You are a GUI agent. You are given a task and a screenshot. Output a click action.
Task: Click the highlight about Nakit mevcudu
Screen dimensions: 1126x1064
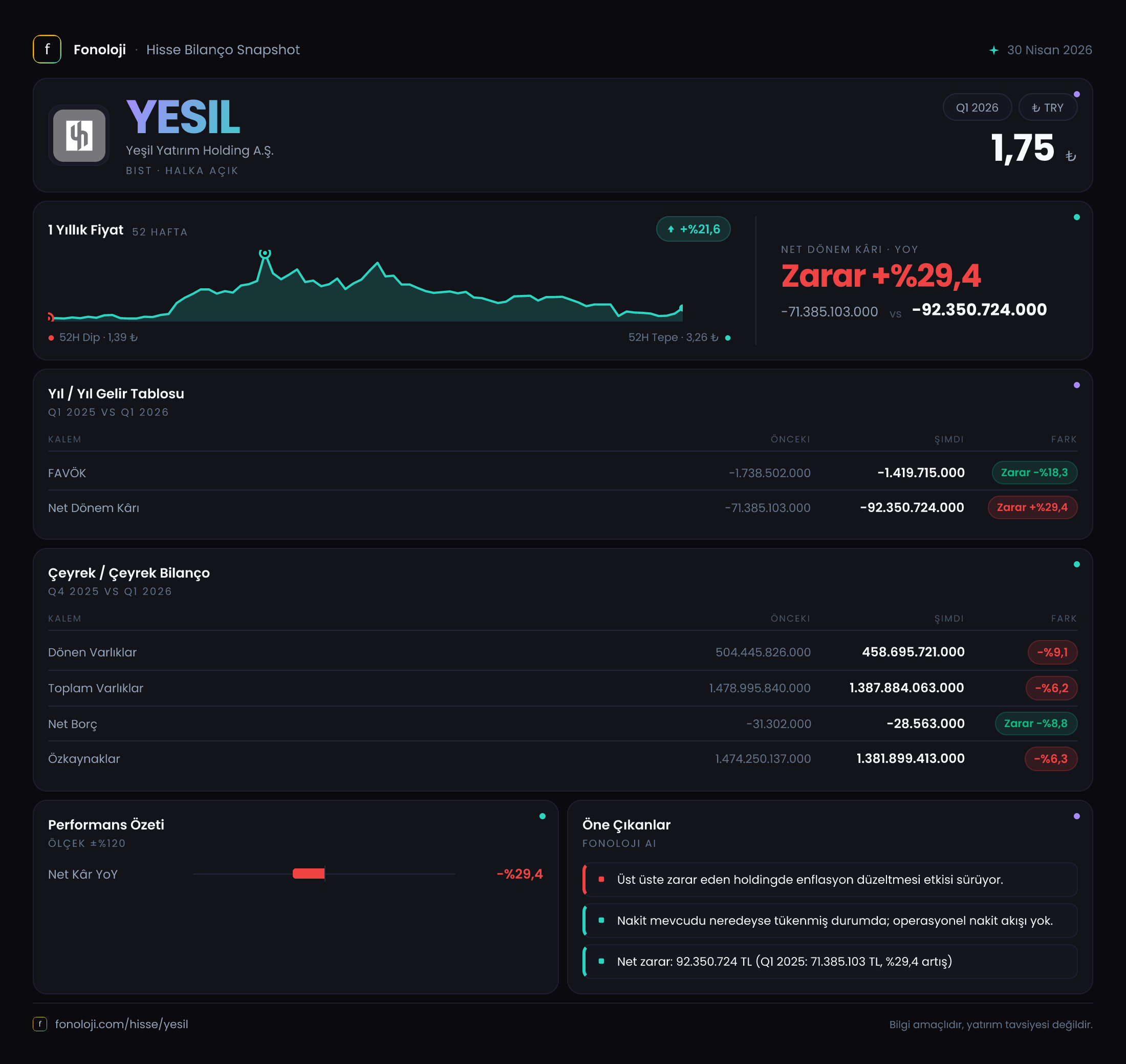click(830, 921)
